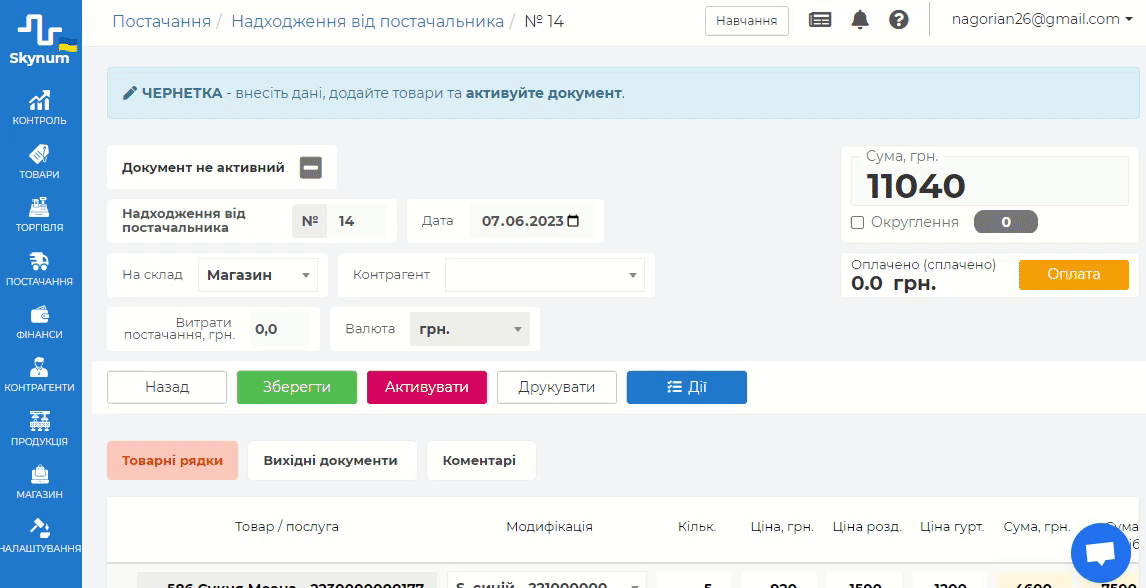Open the Торгівля sidebar section
This screenshot has height=588, width=1146.
[40, 215]
